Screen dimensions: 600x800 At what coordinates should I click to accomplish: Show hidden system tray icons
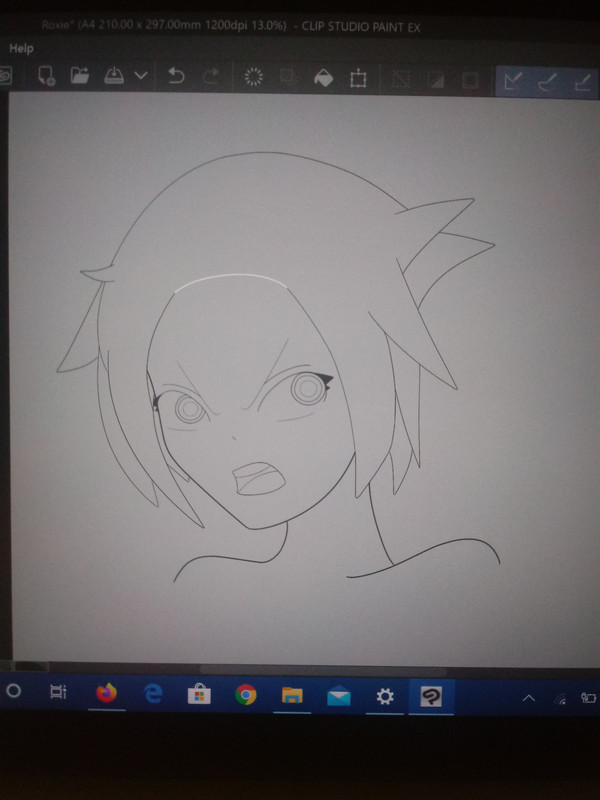click(x=529, y=698)
